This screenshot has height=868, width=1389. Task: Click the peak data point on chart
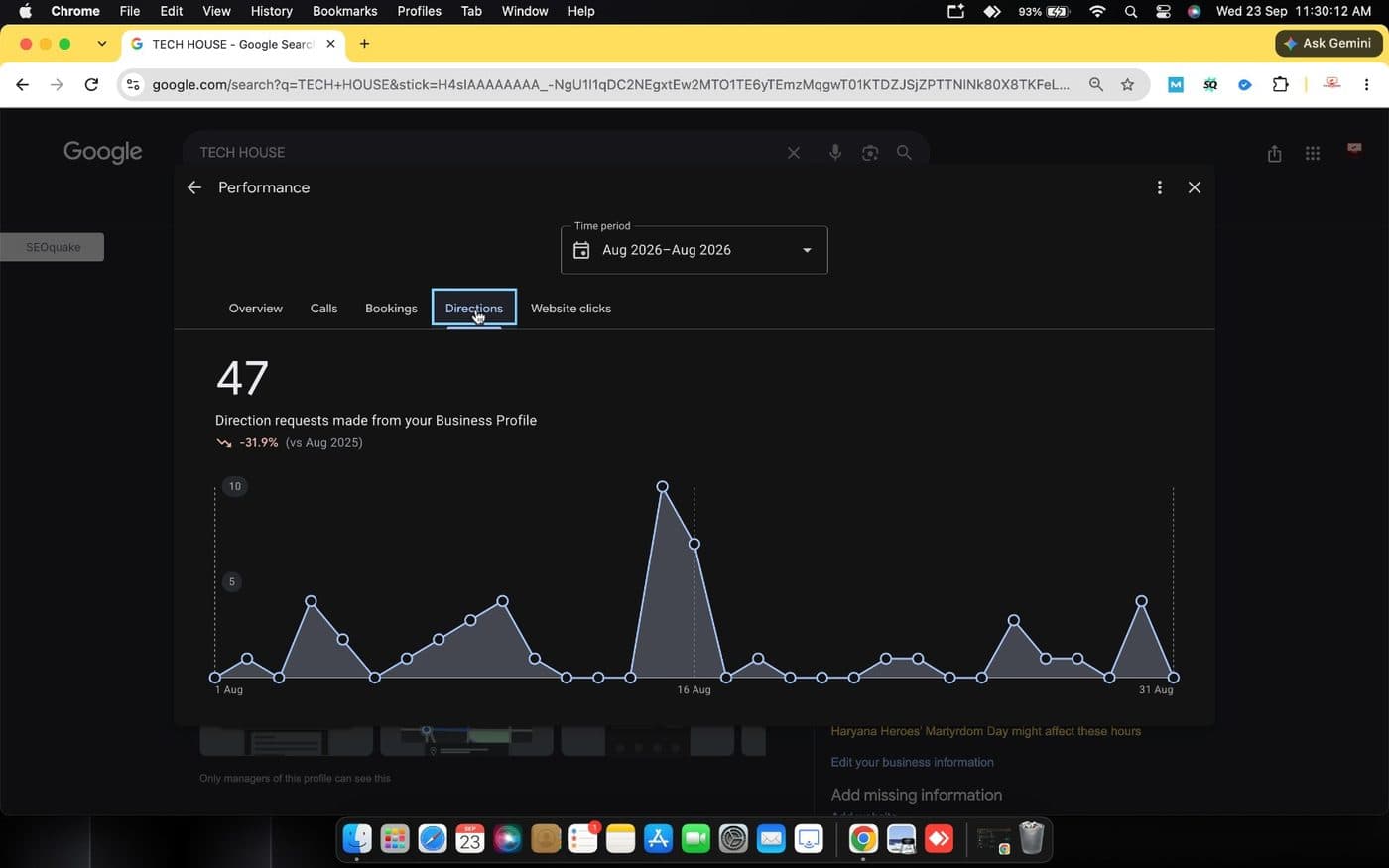663,487
